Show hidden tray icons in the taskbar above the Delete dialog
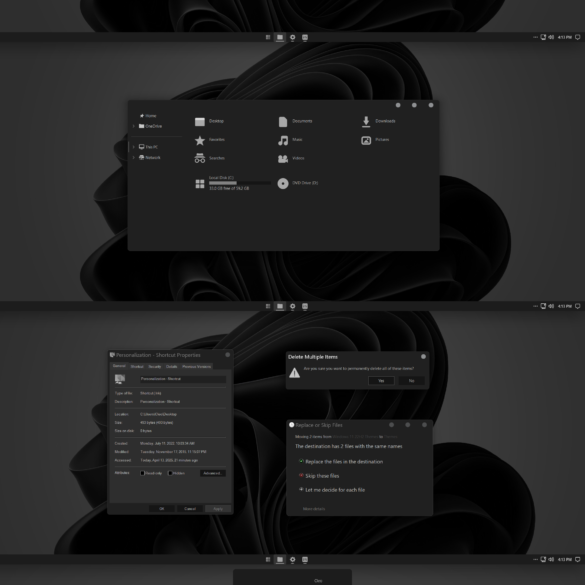Viewport: 585px width, 585px height. pyautogui.click(x=535, y=306)
